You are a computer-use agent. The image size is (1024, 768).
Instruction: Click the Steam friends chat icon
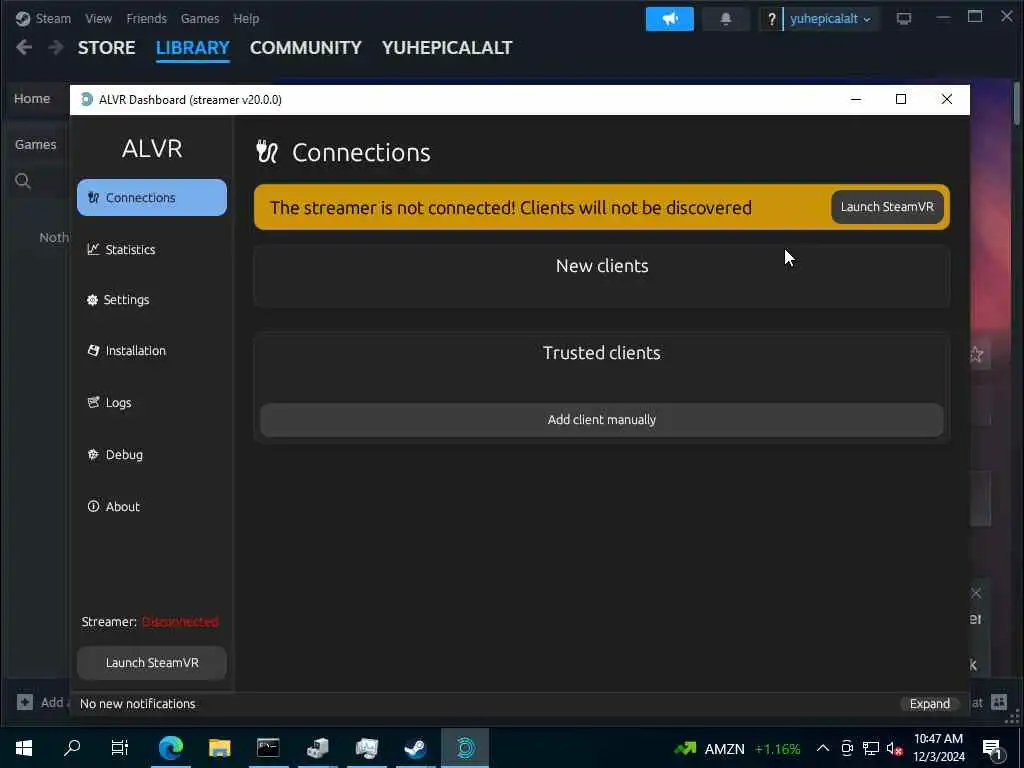point(999,702)
